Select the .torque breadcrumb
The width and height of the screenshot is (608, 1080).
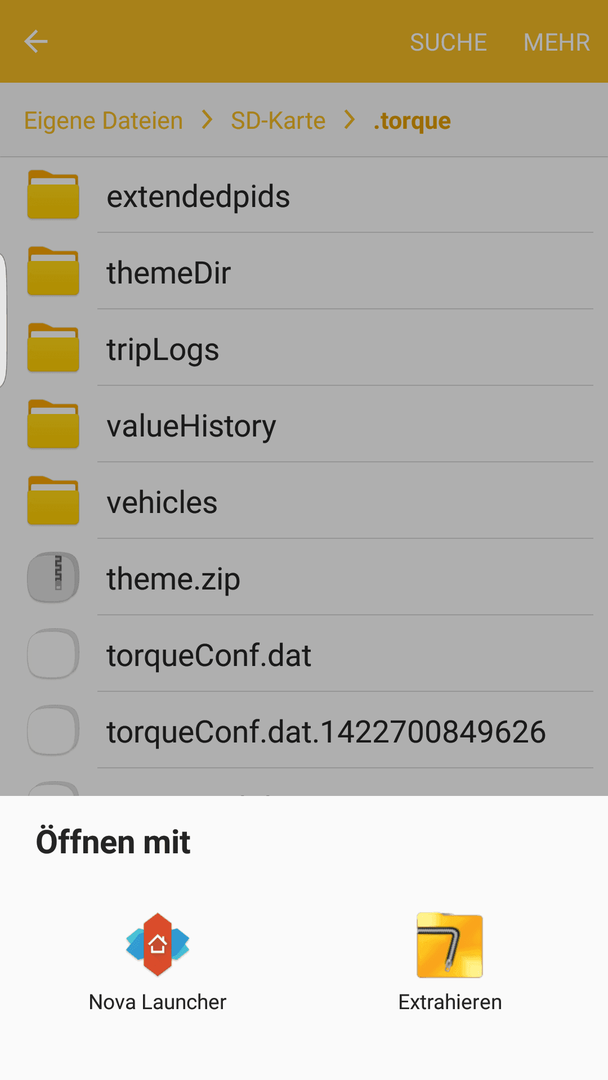tap(412, 121)
